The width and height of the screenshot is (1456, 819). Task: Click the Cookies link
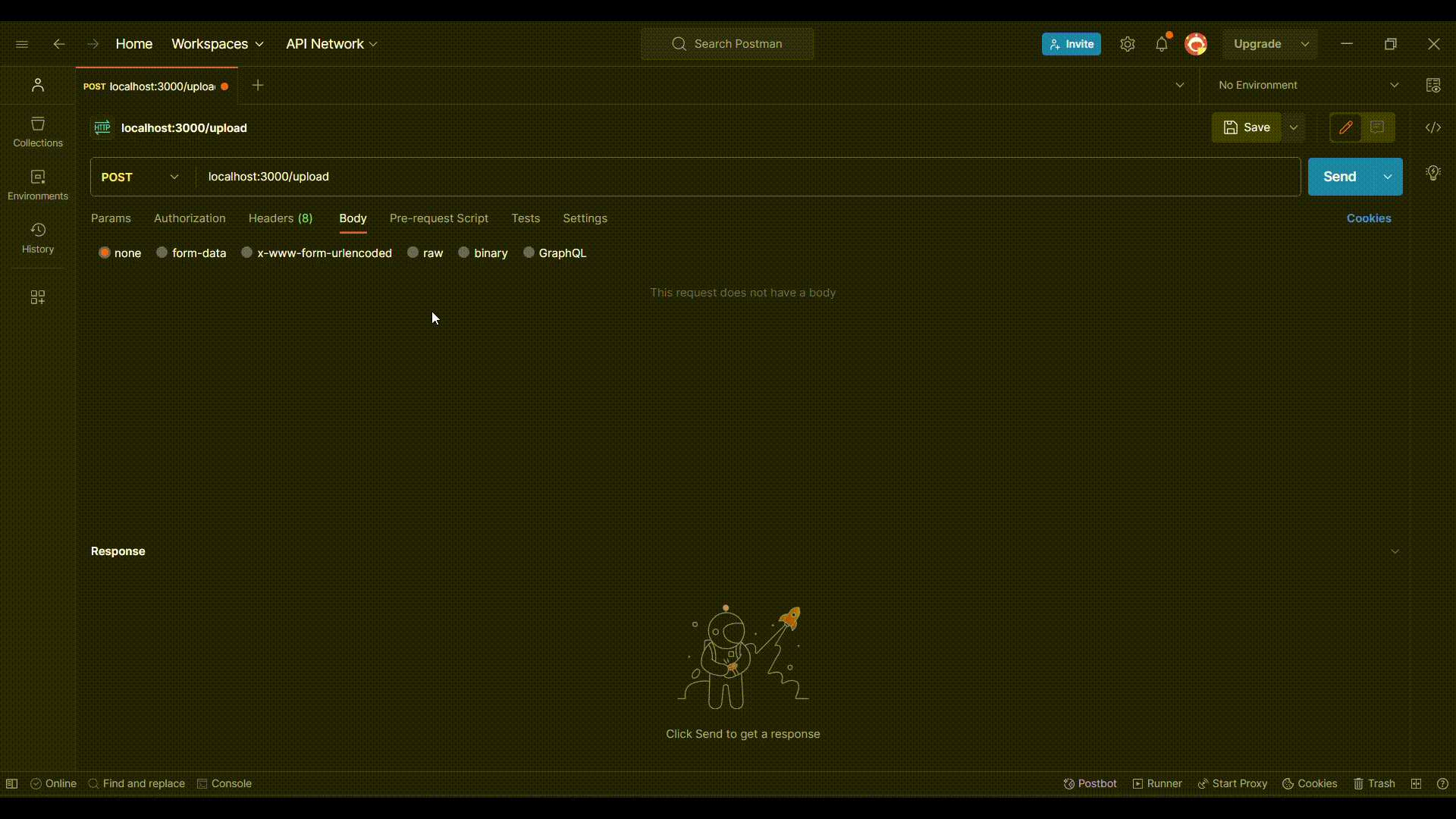(1368, 218)
